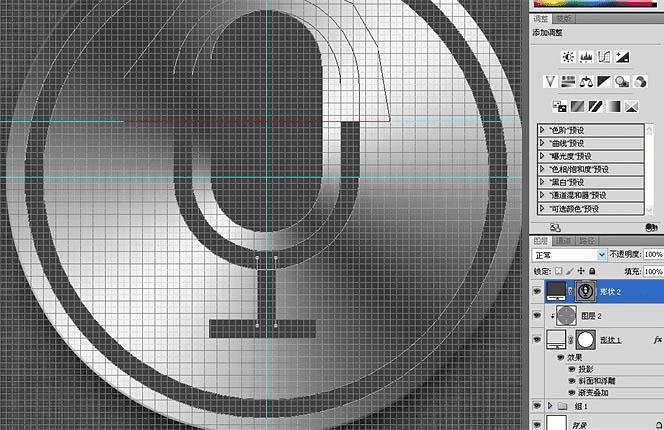The image size is (664, 430).
Task: Click the clip-to-layer icon at adjustments panel bottom-right
Action: pos(651,228)
